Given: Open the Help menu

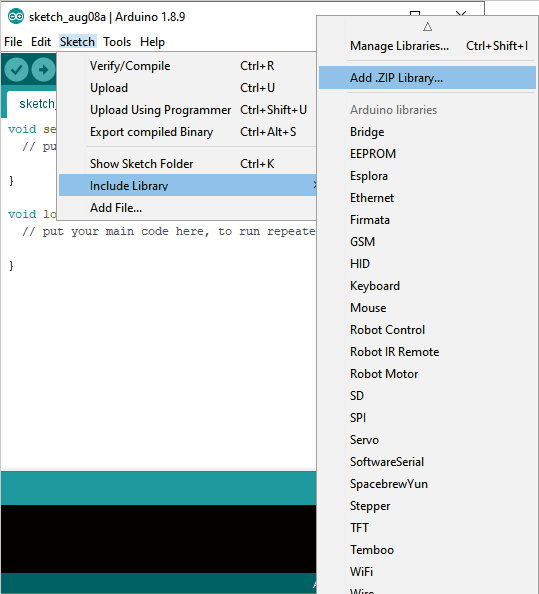Looking at the screenshot, I should click(152, 42).
